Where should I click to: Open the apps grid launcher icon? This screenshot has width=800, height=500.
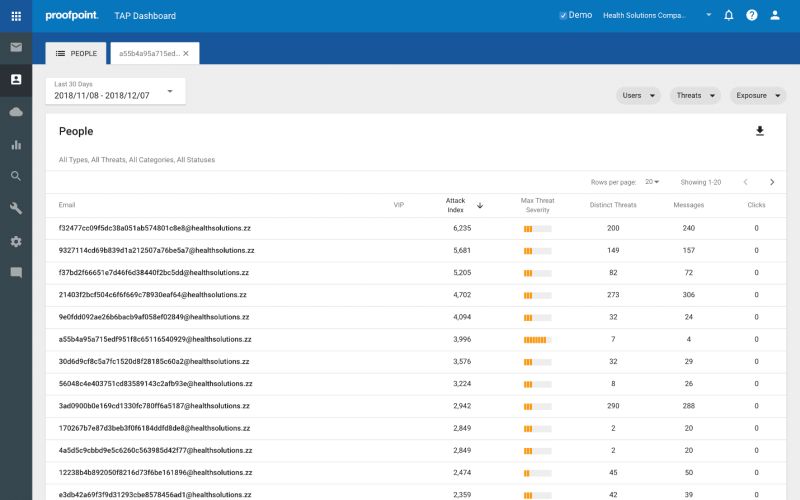pos(16,16)
